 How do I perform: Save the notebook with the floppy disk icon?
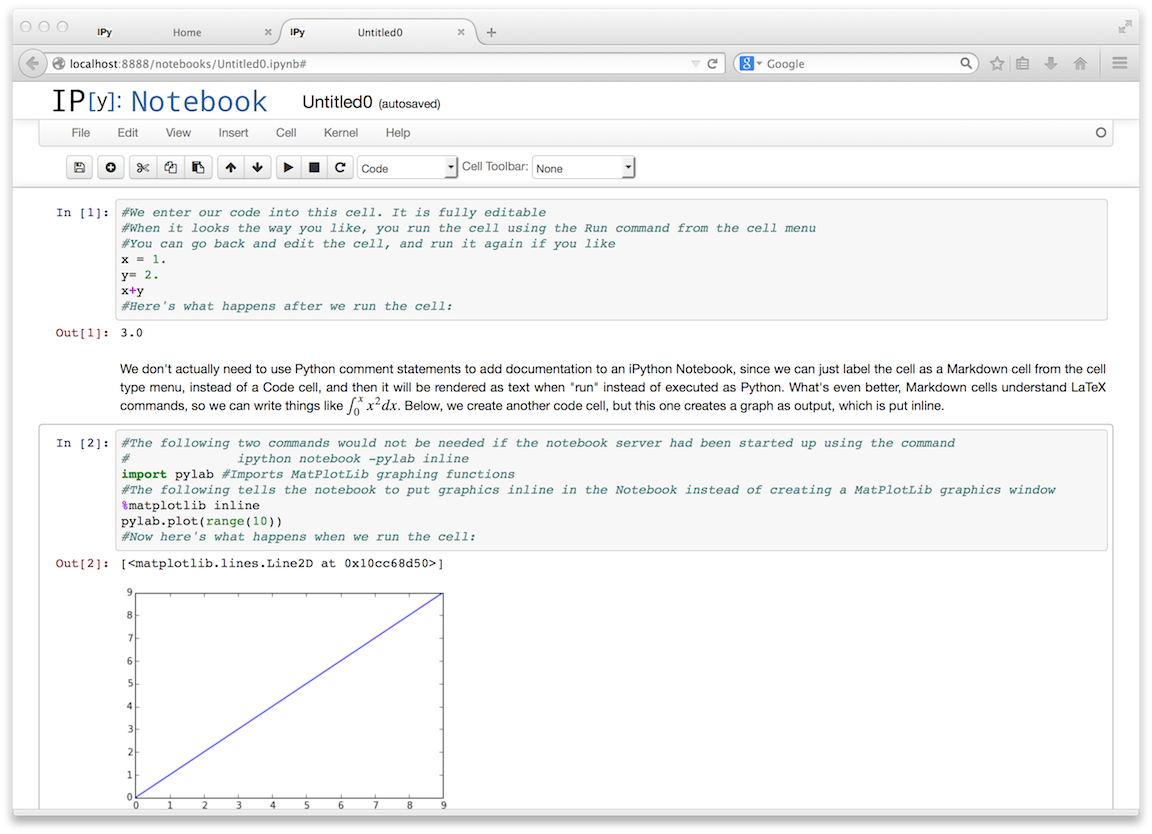click(79, 168)
